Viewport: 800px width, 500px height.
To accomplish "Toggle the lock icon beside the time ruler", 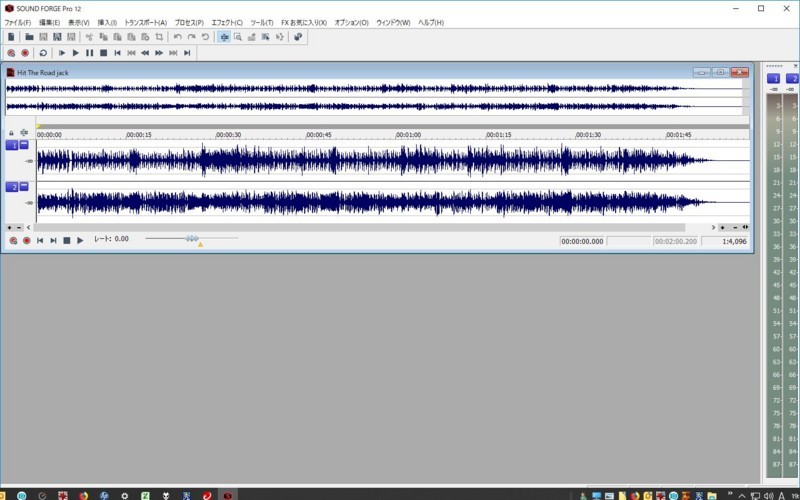I will click(11, 133).
